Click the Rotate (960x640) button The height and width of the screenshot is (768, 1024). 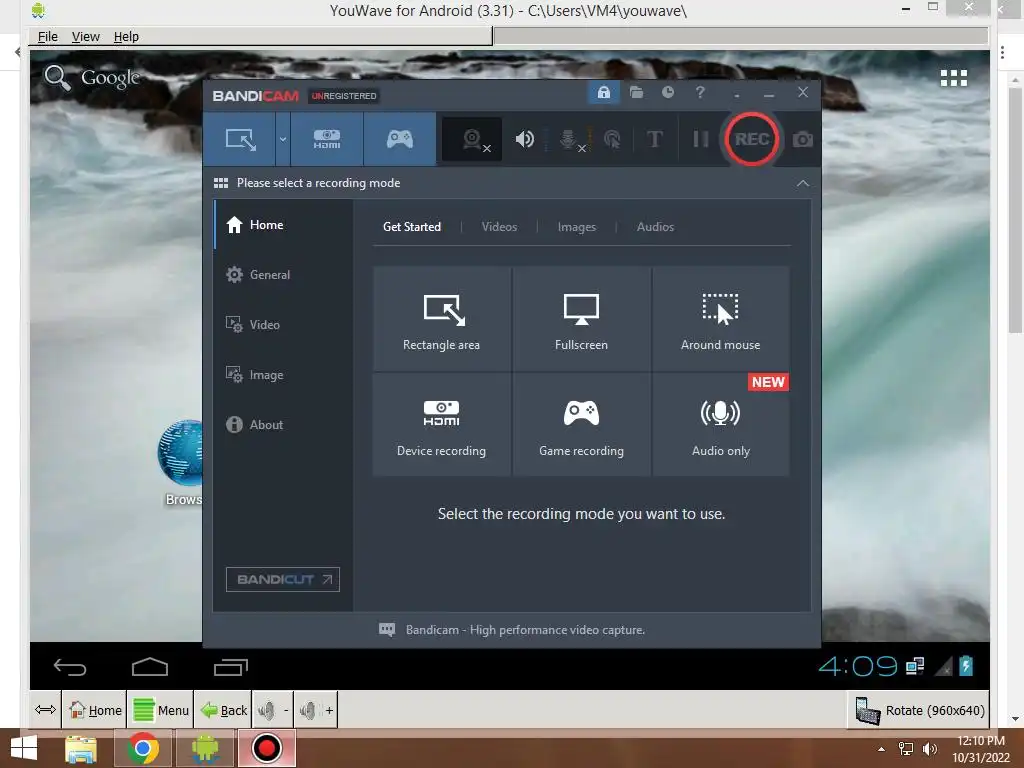click(920, 711)
